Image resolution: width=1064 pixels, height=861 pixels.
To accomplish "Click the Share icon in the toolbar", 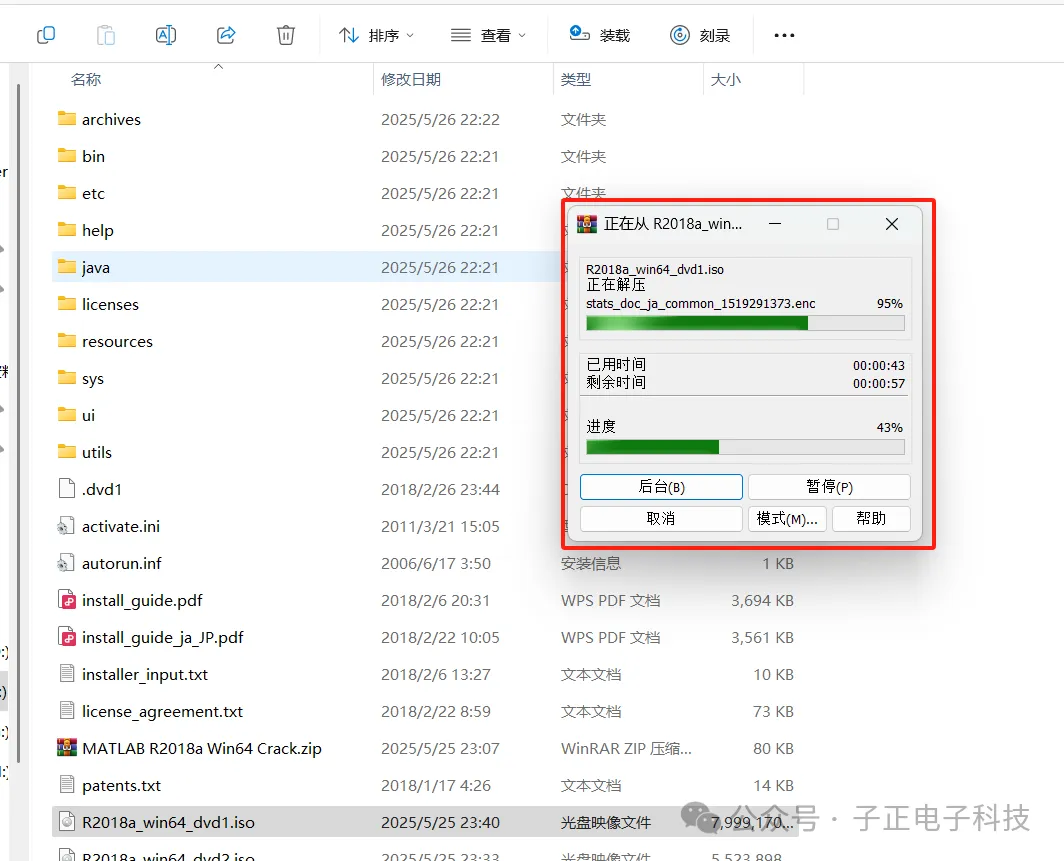I will (226, 35).
